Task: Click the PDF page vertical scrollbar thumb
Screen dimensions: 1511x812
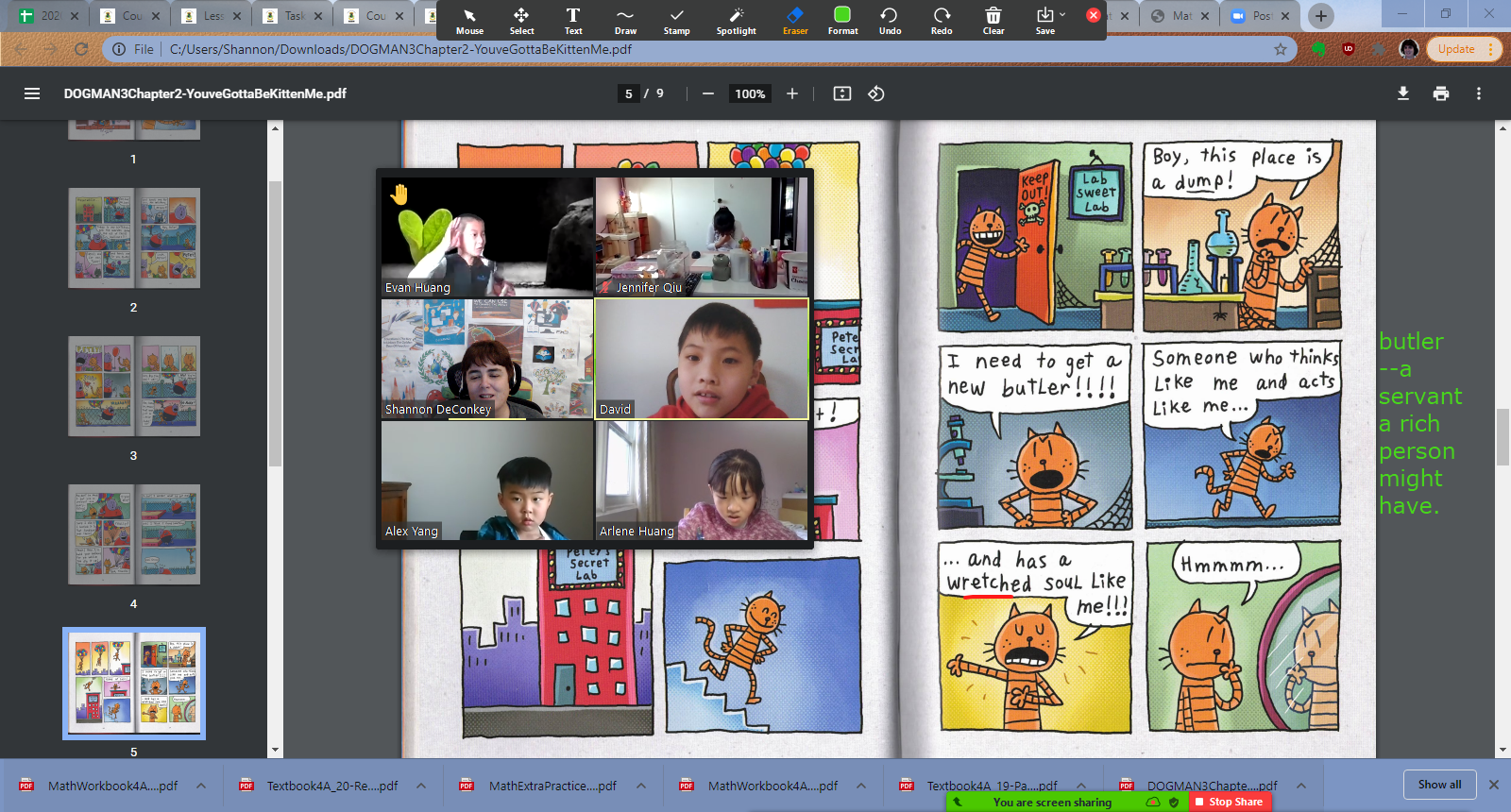Action: (1503, 436)
